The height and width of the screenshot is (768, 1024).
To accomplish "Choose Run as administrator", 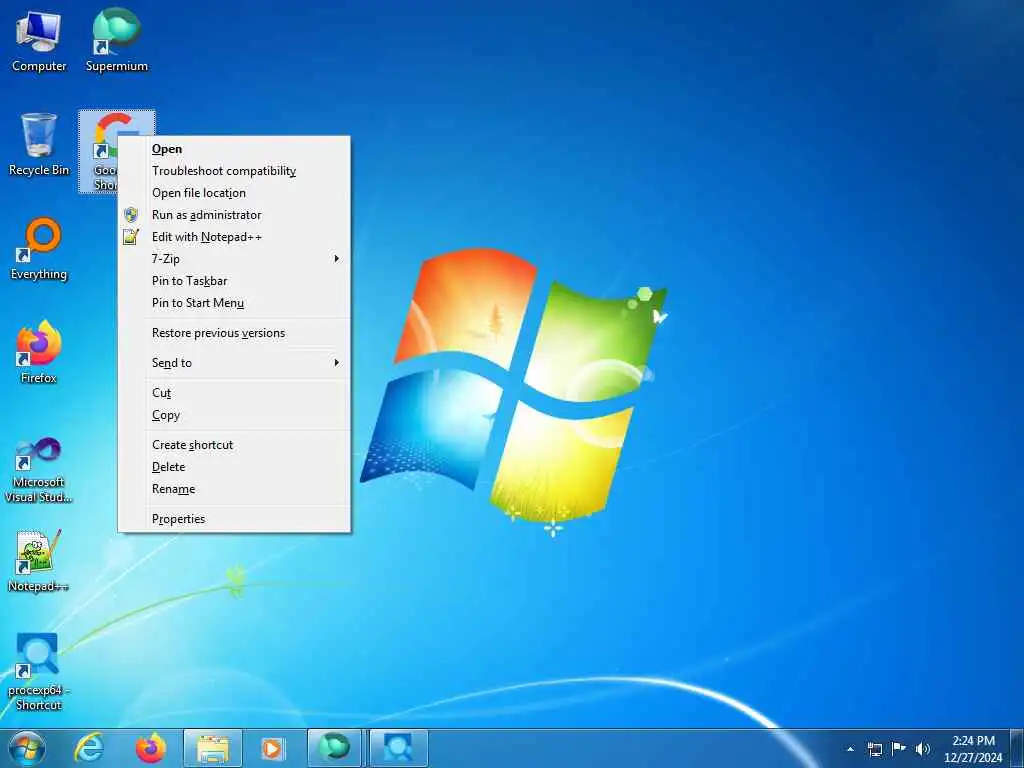I will (234, 215).
